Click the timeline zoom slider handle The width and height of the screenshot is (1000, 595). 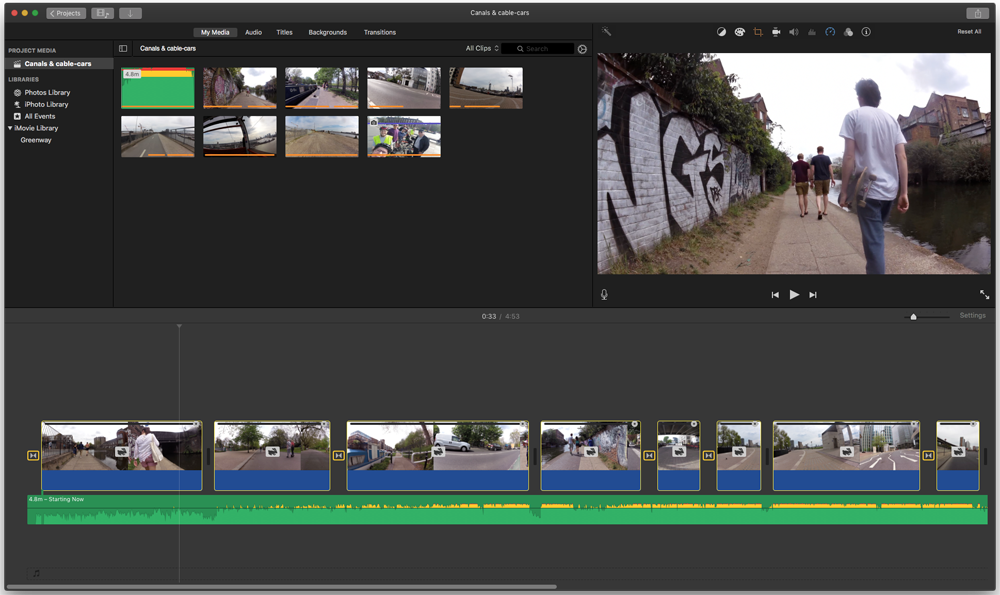[913, 317]
